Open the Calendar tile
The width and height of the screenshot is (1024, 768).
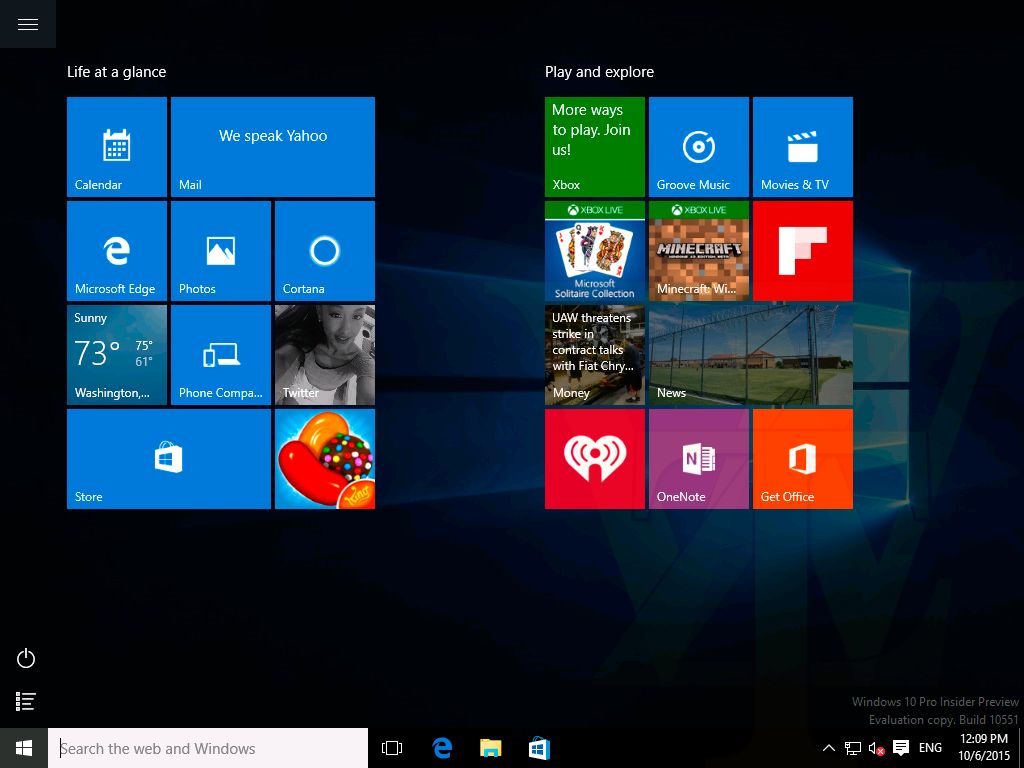click(x=117, y=147)
